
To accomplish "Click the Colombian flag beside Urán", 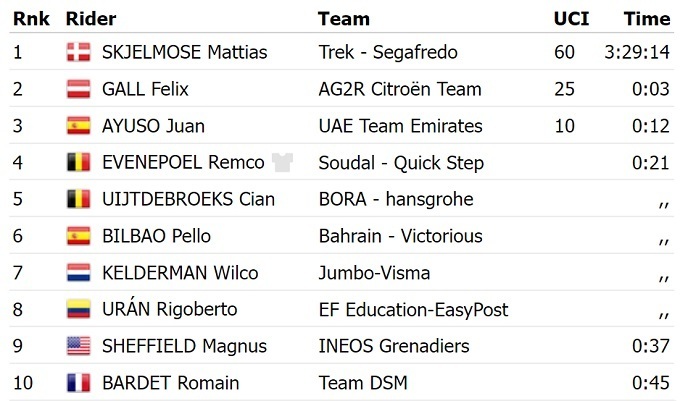I will [78, 310].
